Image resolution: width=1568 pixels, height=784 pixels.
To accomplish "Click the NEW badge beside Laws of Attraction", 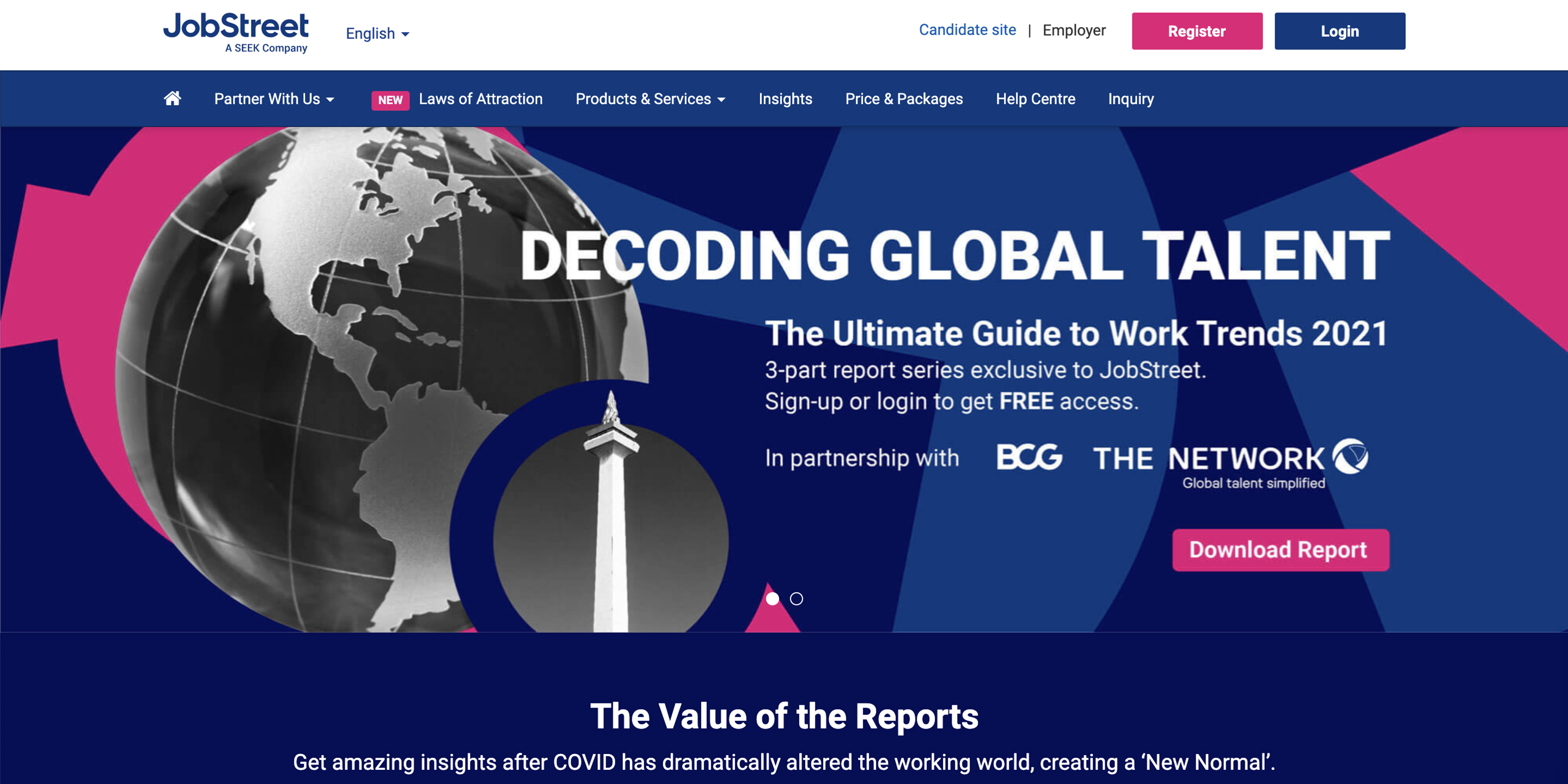I will coord(390,100).
